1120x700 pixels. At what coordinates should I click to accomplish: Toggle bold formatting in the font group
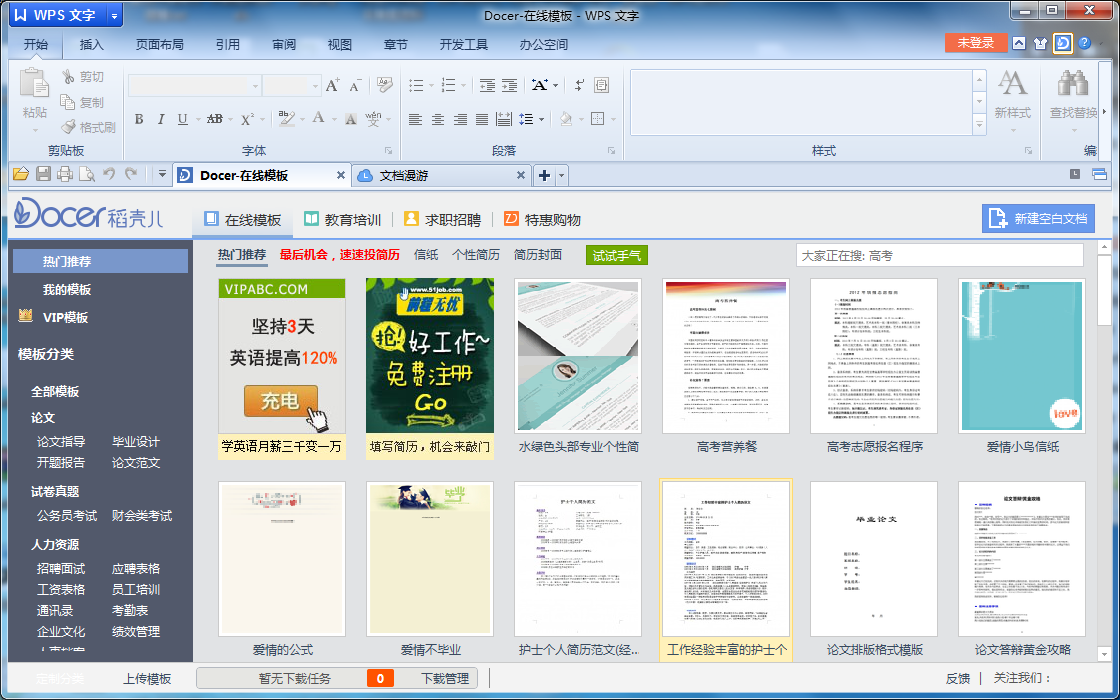pos(139,120)
